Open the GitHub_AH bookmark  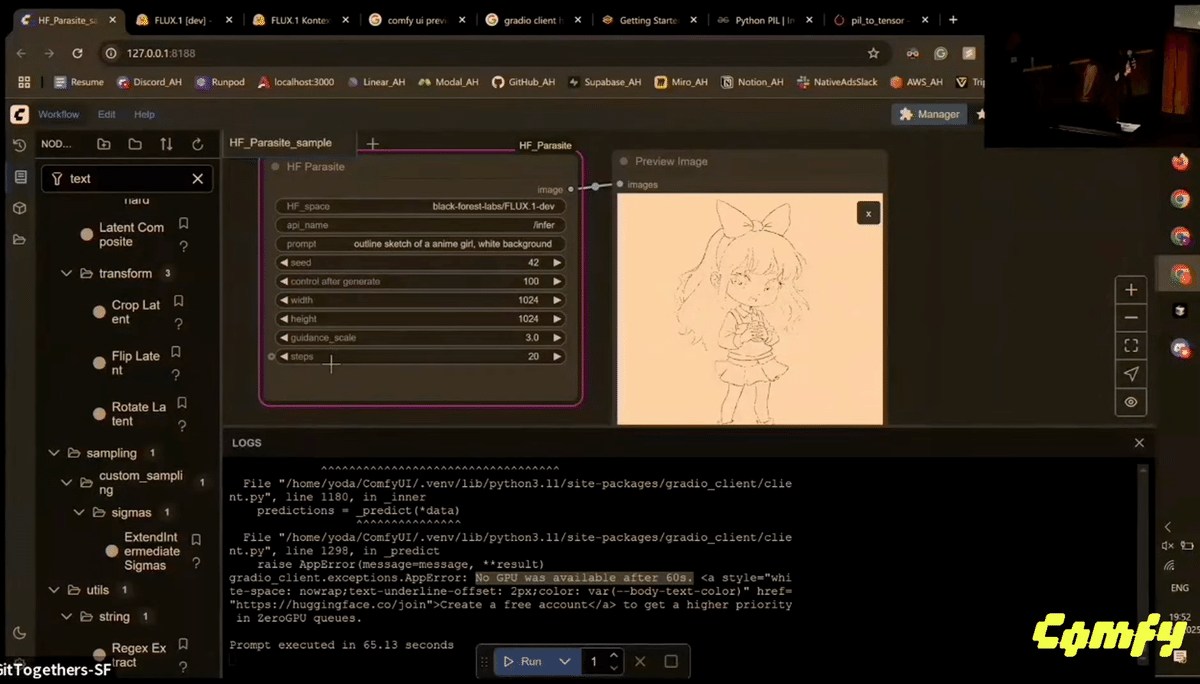tap(523, 82)
